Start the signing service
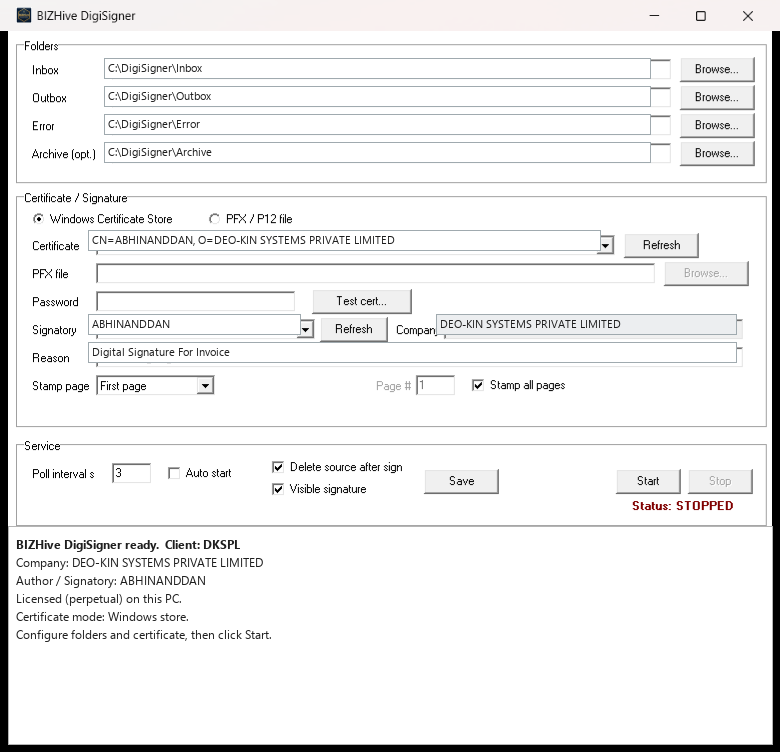This screenshot has width=780, height=752. [x=648, y=481]
